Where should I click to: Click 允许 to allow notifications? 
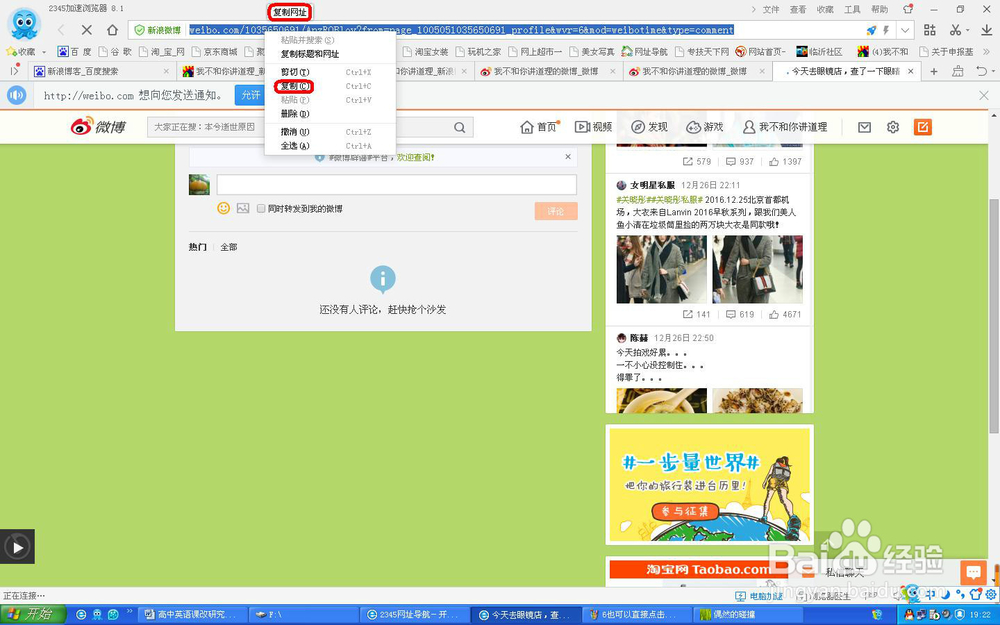point(251,95)
